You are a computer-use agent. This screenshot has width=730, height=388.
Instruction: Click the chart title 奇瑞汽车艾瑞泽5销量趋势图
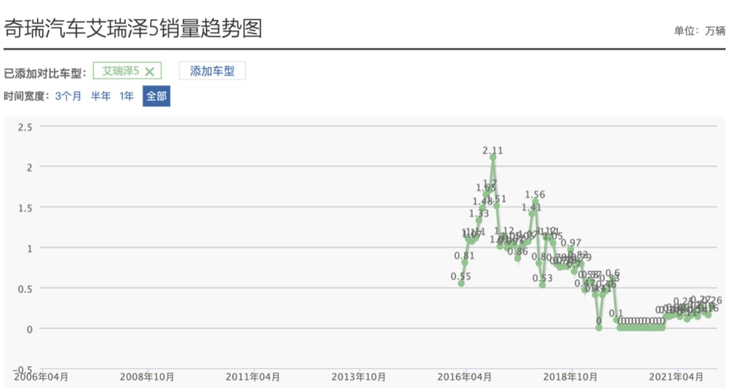(133, 28)
